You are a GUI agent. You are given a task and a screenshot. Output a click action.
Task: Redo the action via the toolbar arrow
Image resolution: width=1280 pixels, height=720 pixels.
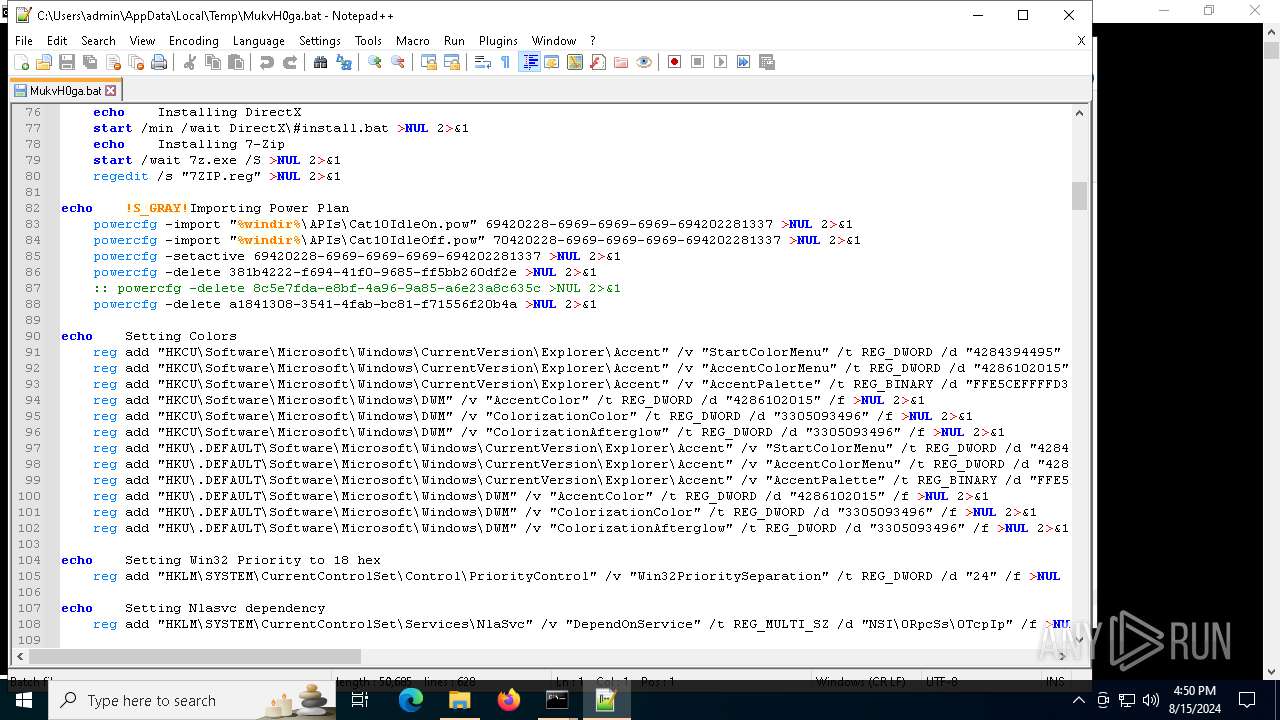pyautogui.click(x=290, y=62)
